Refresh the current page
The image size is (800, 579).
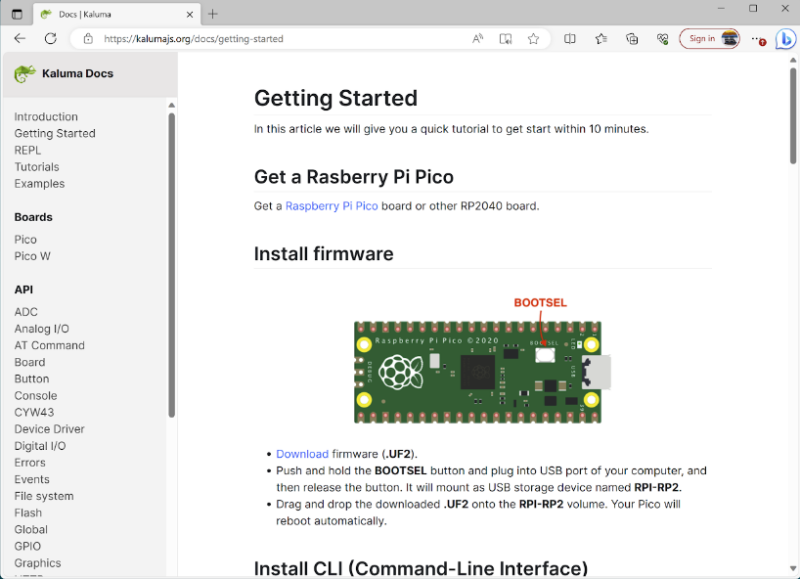[x=50, y=38]
